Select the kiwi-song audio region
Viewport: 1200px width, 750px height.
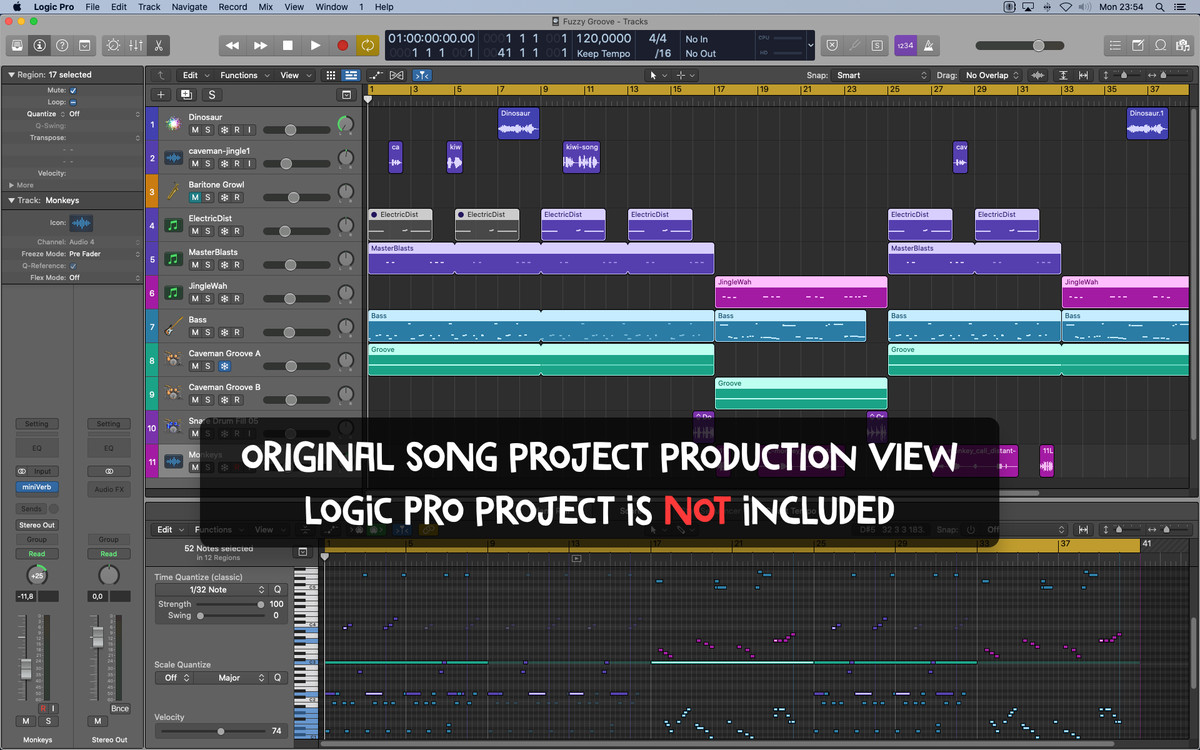coord(582,157)
